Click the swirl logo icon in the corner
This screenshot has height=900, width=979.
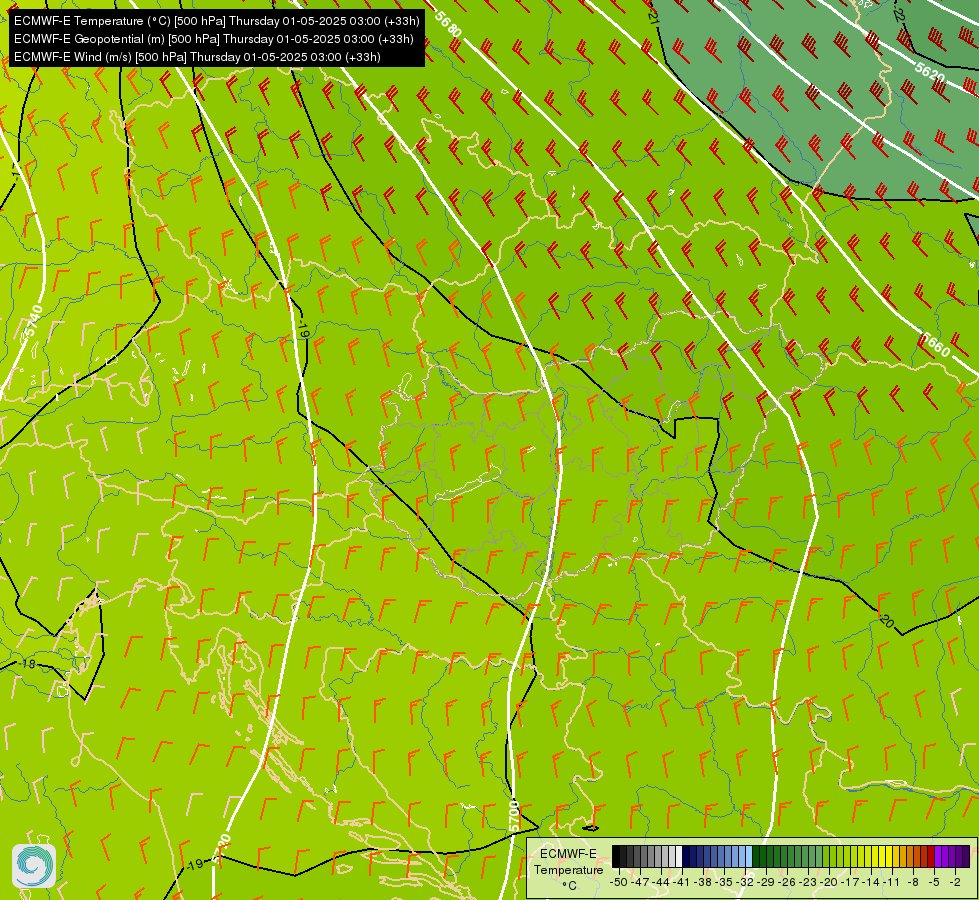tap(34, 866)
